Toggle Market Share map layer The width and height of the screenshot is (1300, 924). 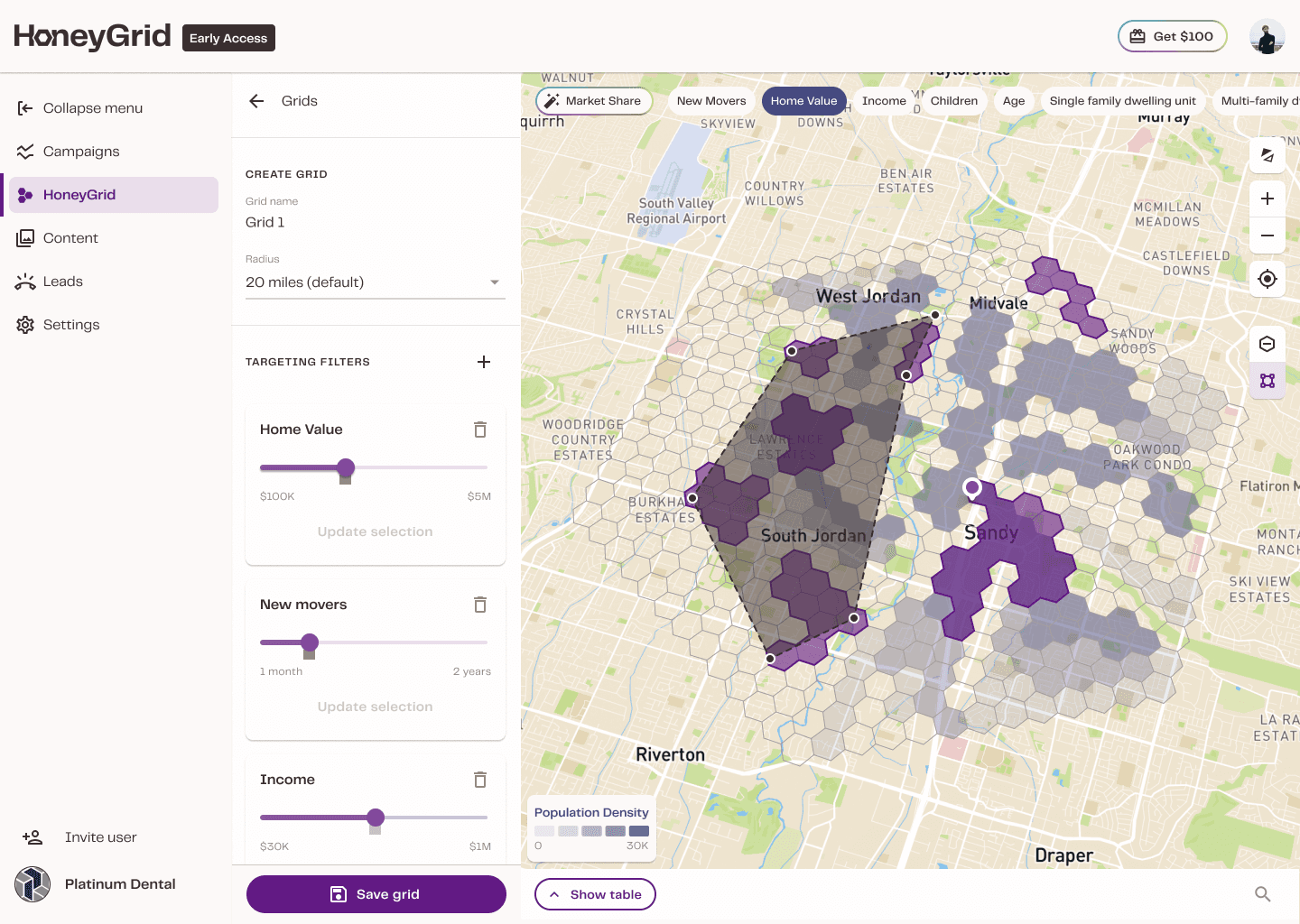tap(594, 101)
